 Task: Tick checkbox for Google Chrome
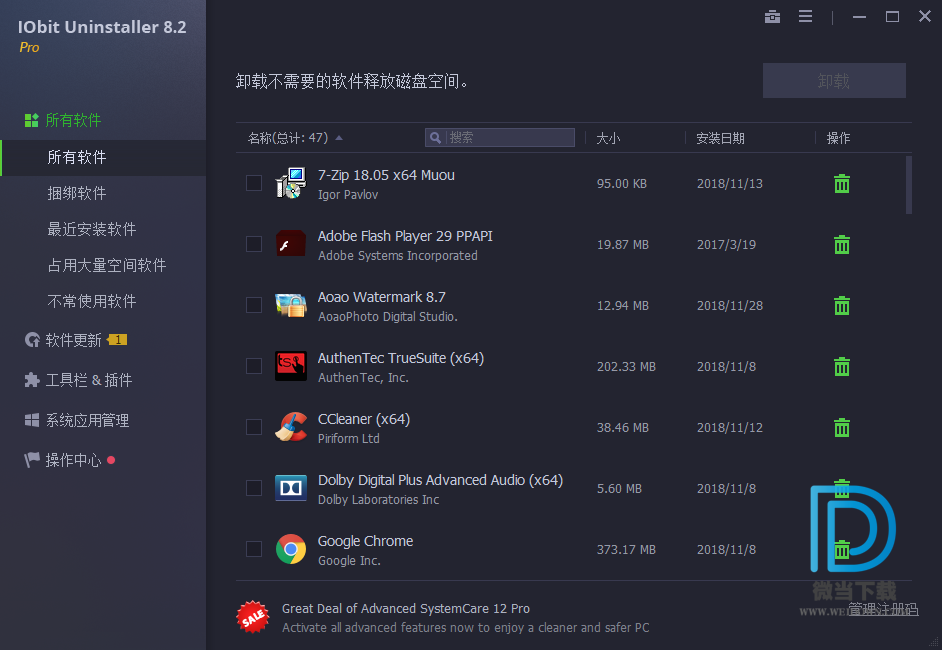tap(254, 549)
